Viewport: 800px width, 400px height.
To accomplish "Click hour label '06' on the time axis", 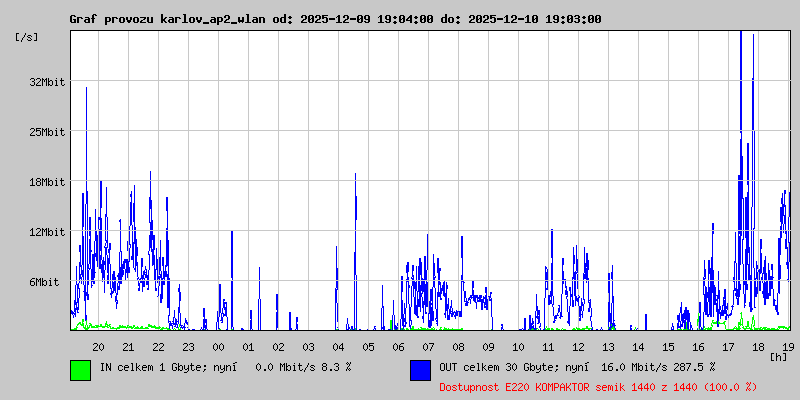I will click(x=398, y=347).
